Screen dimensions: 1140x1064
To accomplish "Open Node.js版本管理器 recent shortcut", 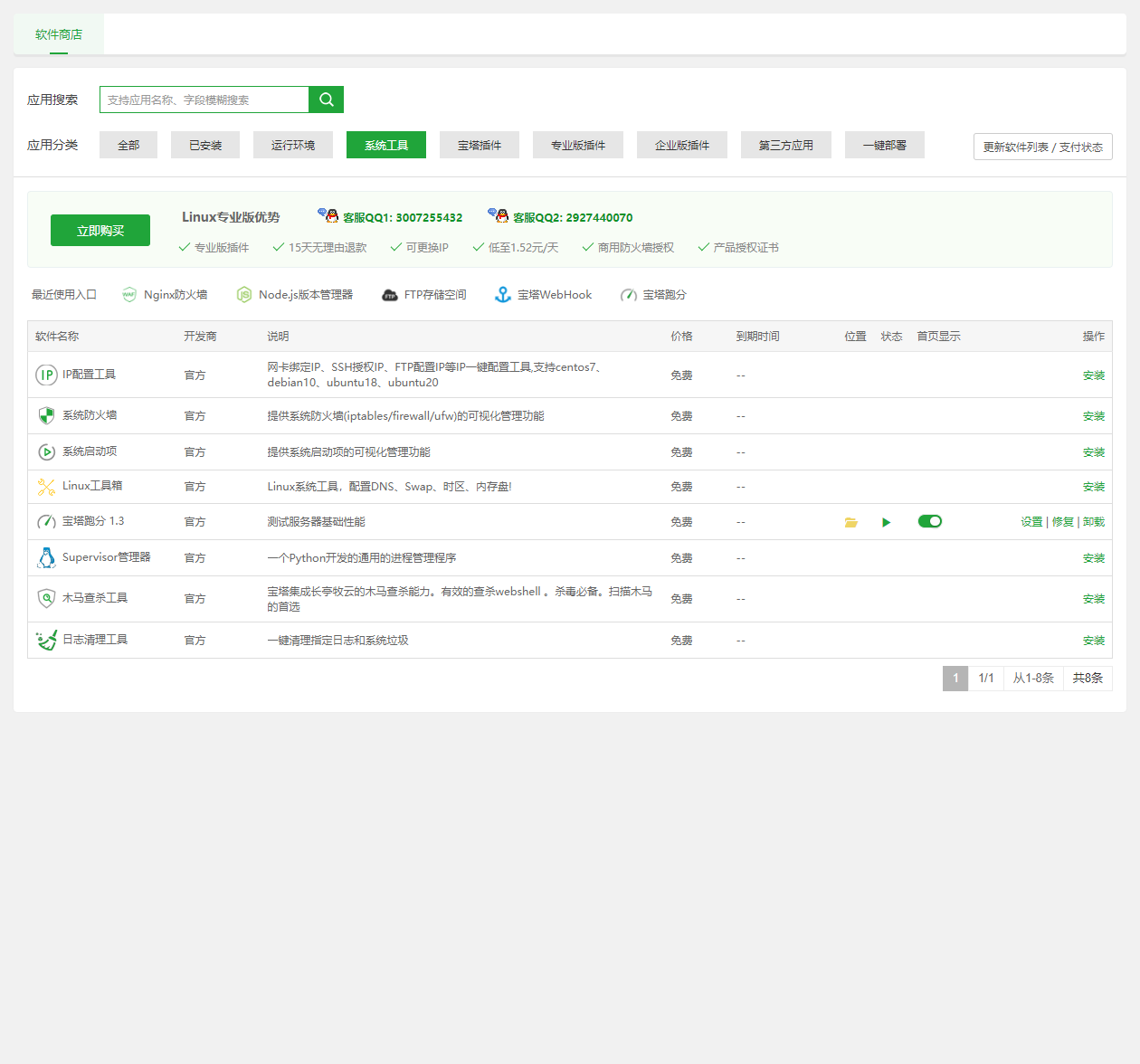I will (294, 295).
